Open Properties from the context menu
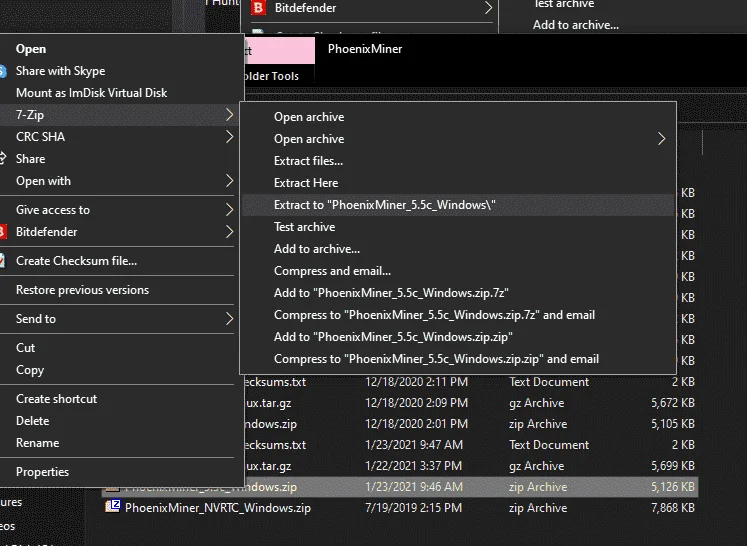Screen dimensions: 747x546 tap(119, 472)
